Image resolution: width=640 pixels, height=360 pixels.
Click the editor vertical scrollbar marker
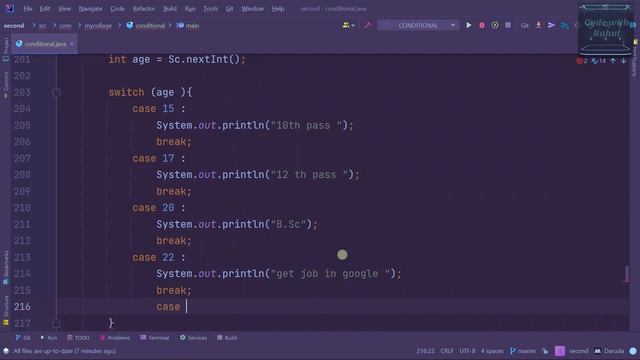coord(627,274)
